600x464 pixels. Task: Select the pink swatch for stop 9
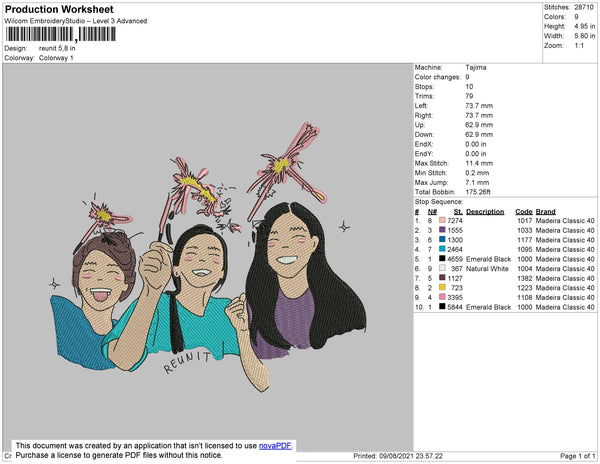pyautogui.click(x=442, y=297)
